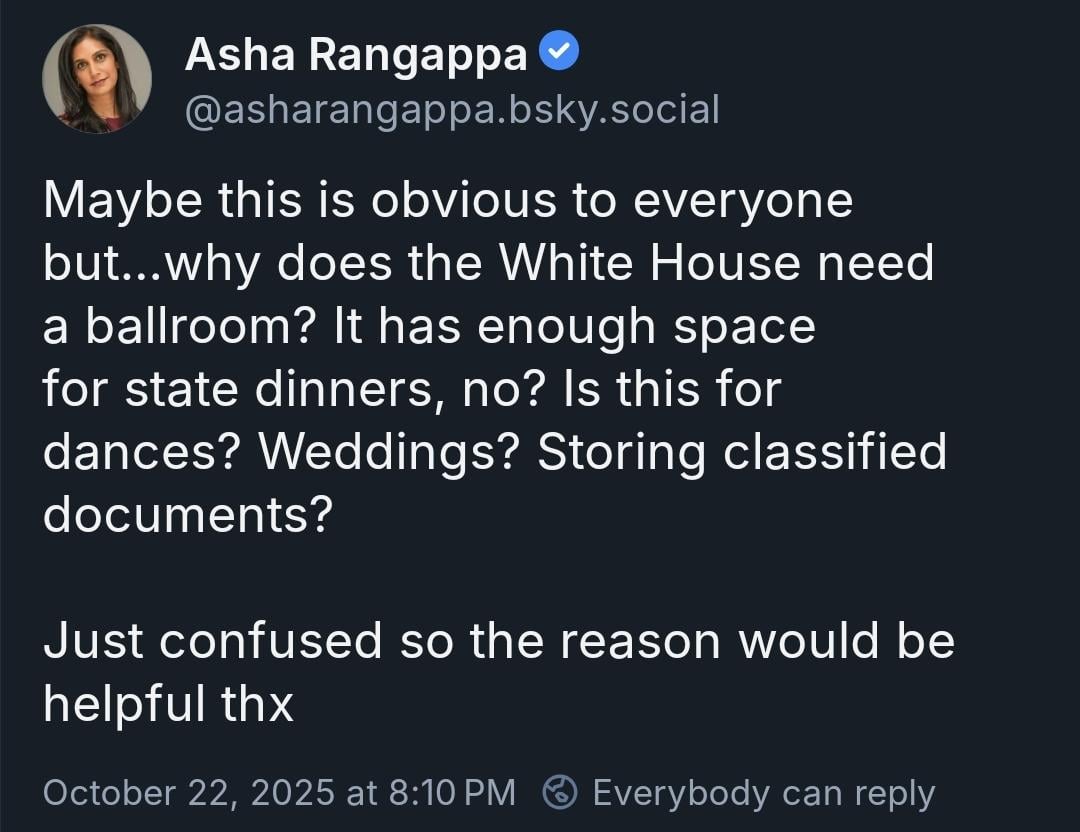Click the "Everybody can reply" label
The width and height of the screenshot is (1080, 832).
pos(763,793)
